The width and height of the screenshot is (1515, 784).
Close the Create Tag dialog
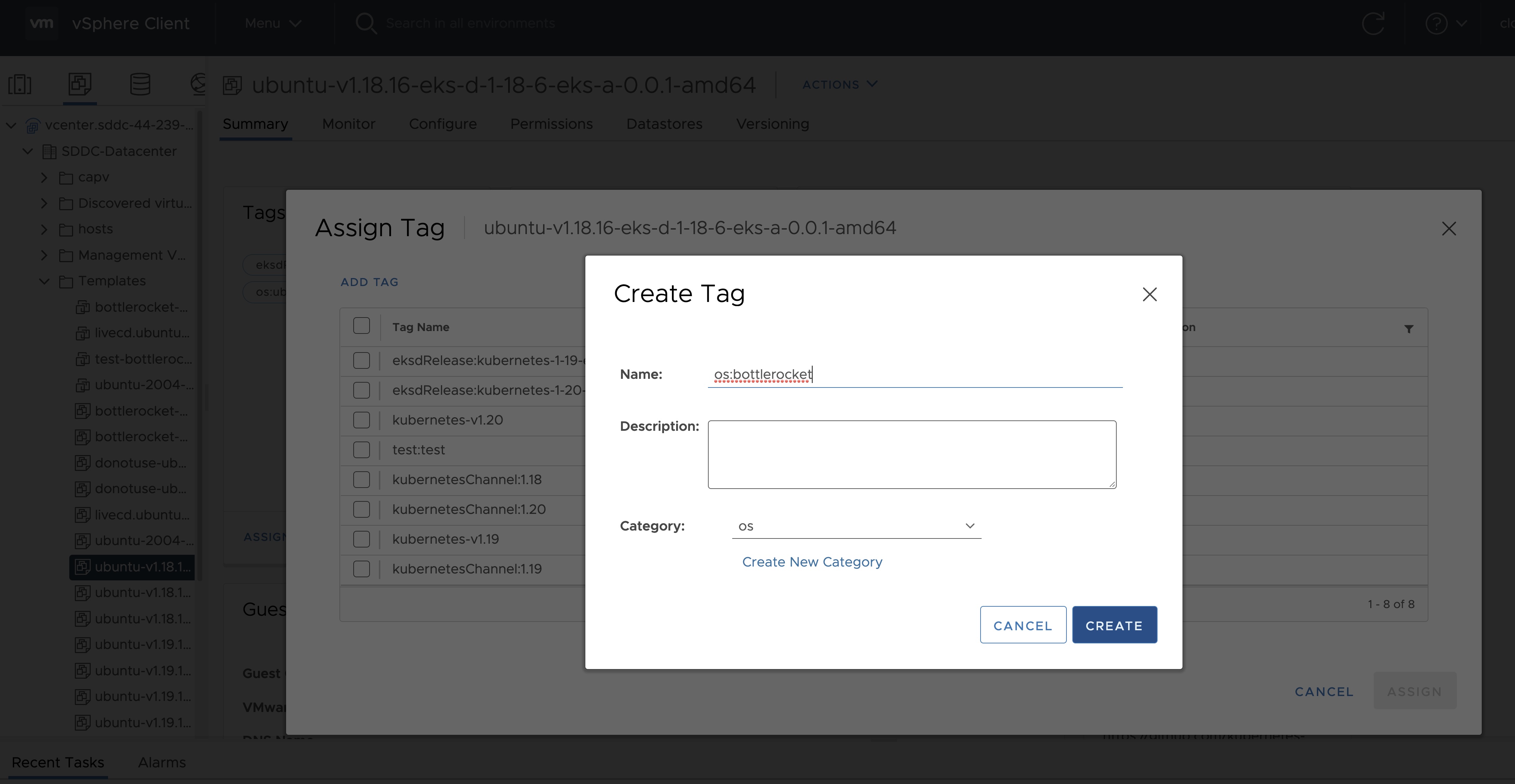point(1149,294)
